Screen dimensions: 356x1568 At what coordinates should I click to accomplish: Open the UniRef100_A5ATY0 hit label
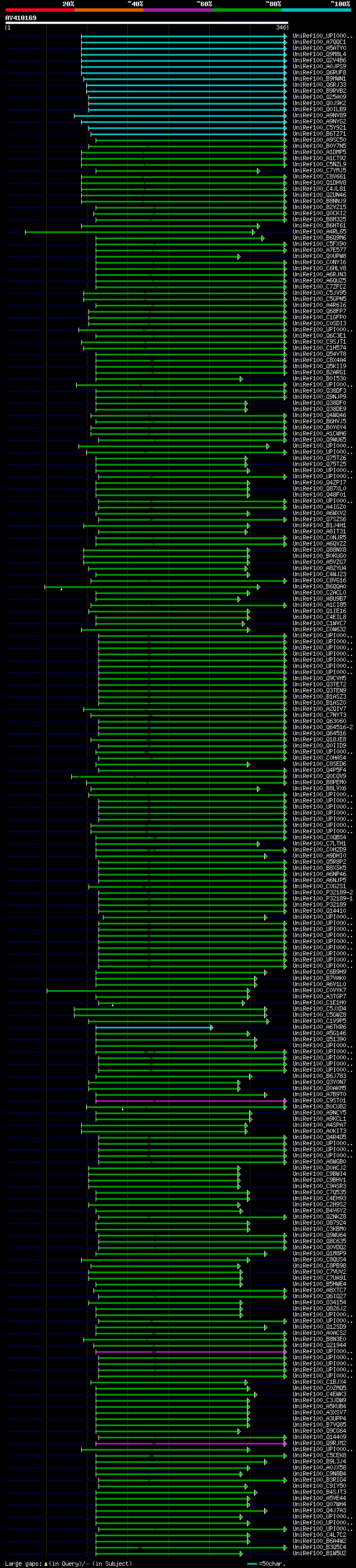click(319, 48)
